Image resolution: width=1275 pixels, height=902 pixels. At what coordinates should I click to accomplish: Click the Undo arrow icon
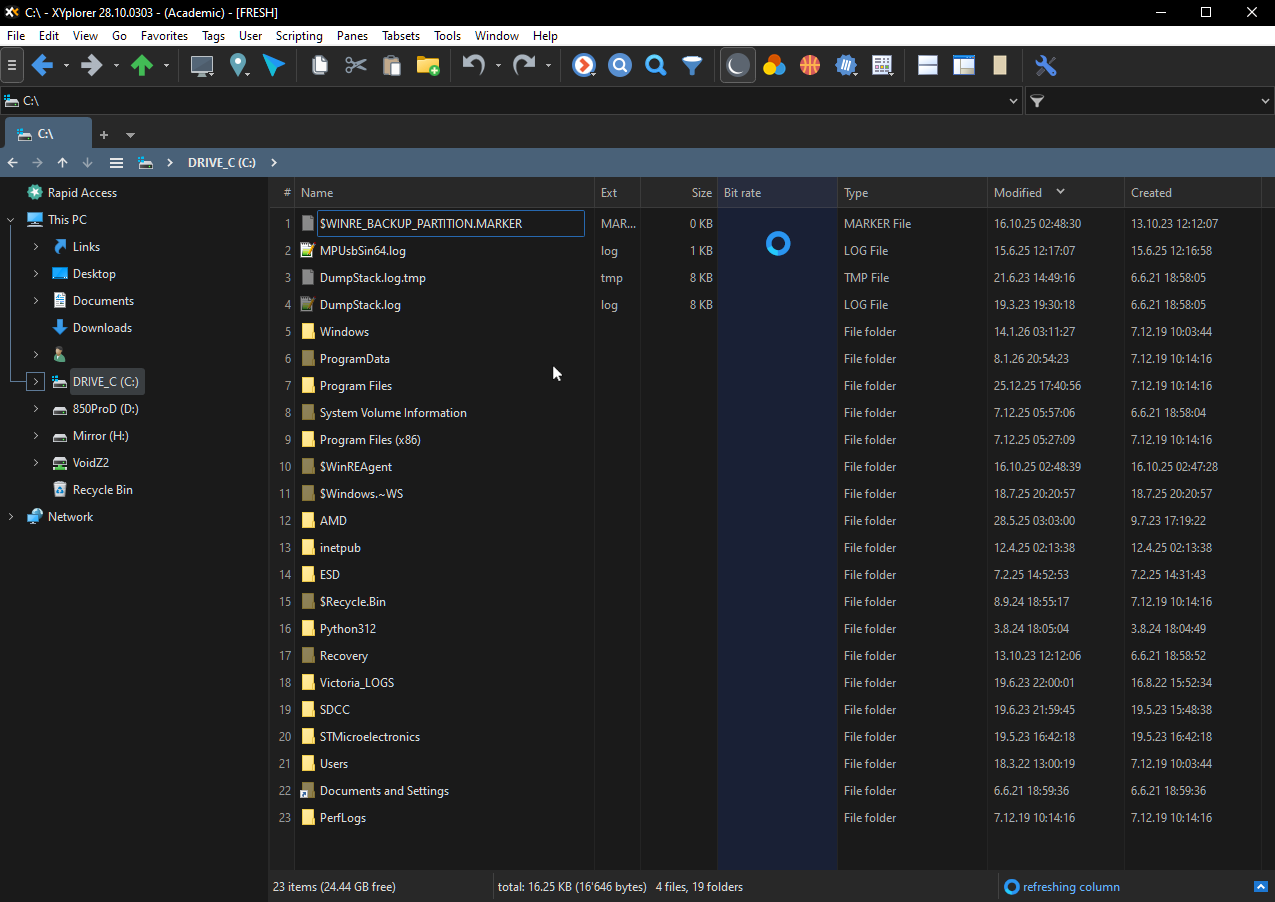point(474,66)
